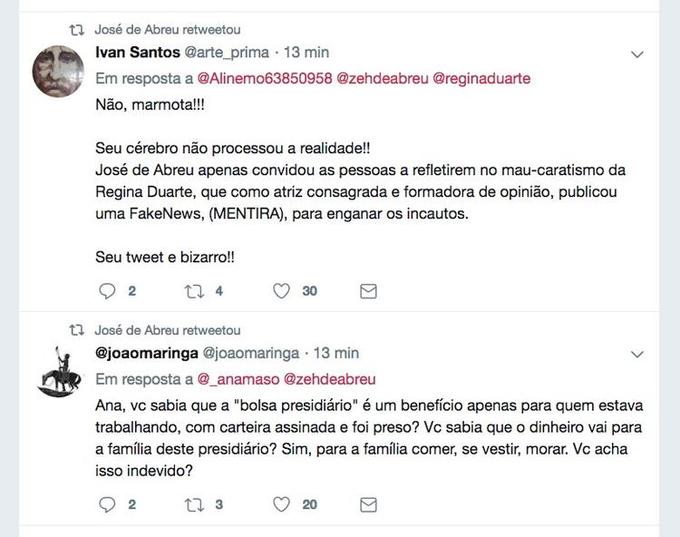Expand options chevron on @joaomaringa's tweet

(639, 354)
